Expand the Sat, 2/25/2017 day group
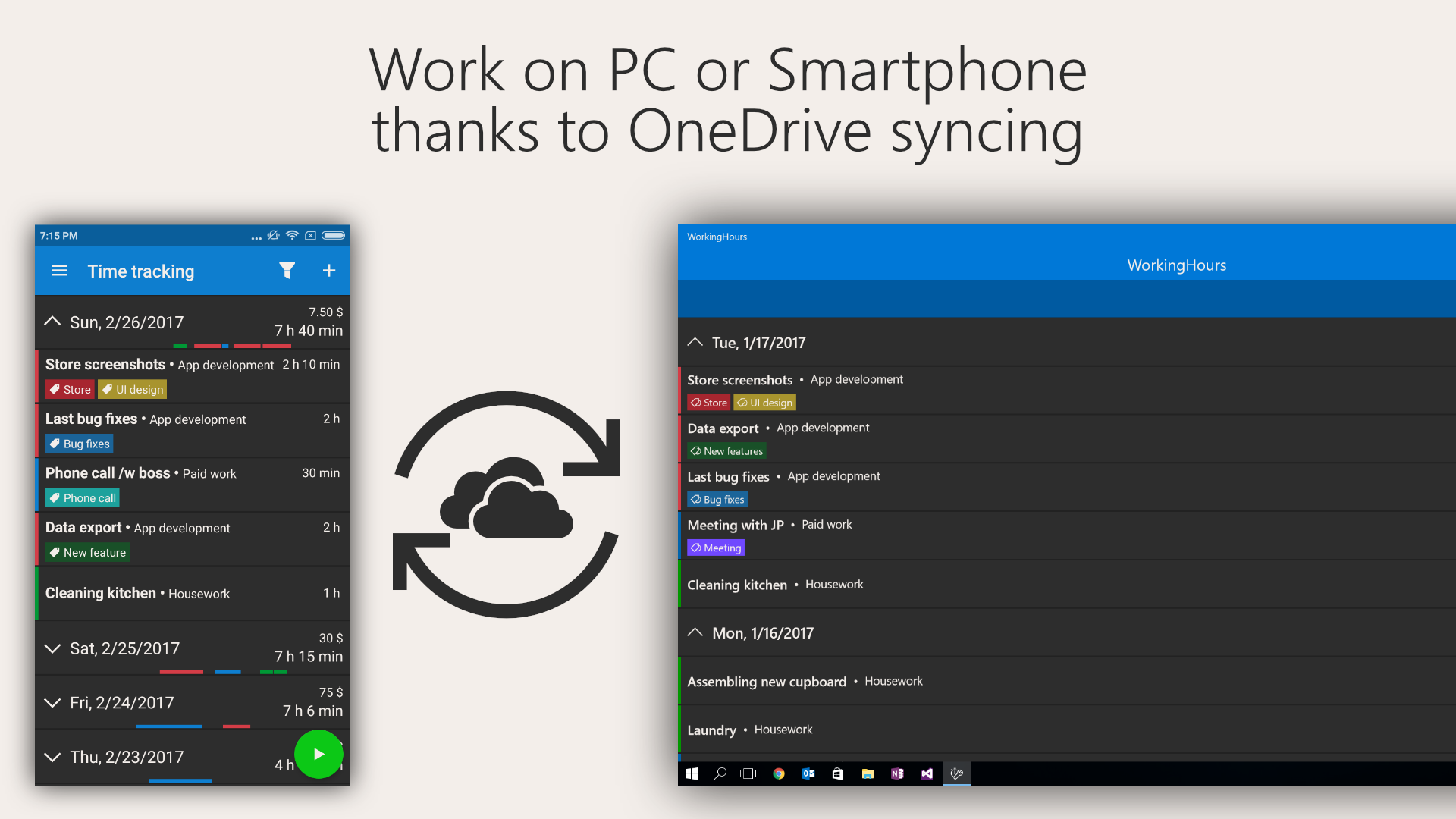1456x819 pixels. pyautogui.click(x=52, y=648)
